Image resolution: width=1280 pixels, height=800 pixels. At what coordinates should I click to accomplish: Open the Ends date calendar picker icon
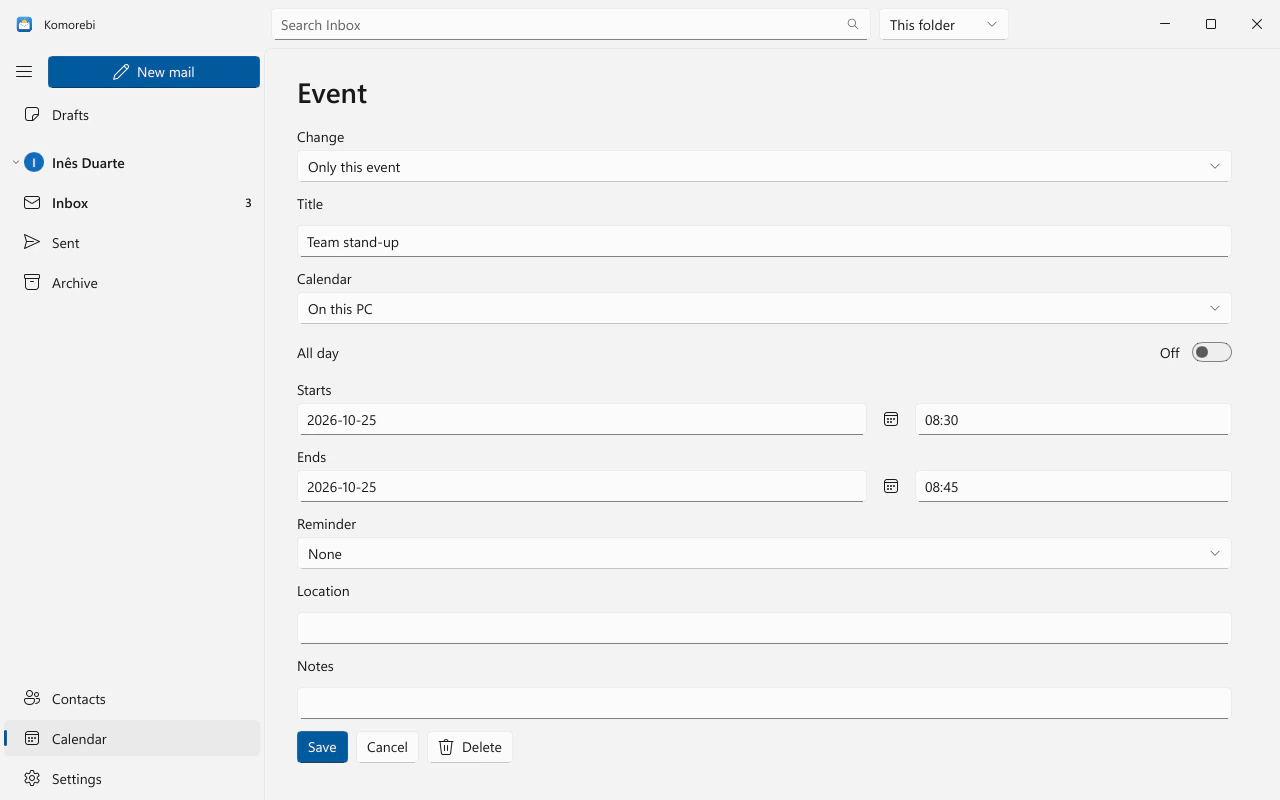(x=891, y=486)
